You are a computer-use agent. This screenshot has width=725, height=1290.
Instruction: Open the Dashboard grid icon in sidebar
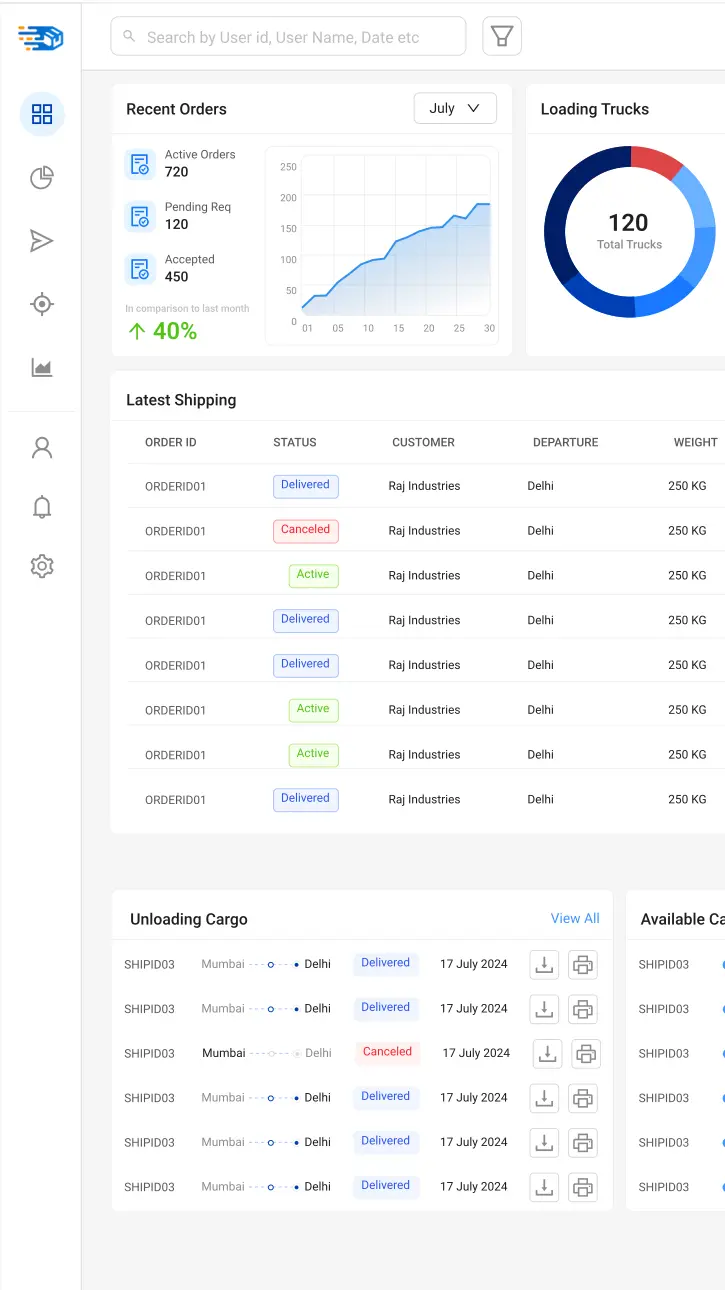click(42, 114)
